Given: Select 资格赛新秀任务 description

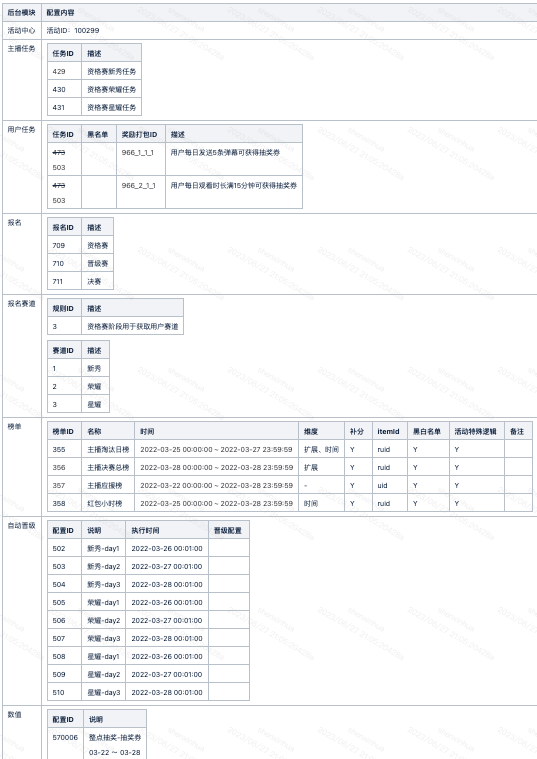Looking at the screenshot, I should tap(111, 71).
